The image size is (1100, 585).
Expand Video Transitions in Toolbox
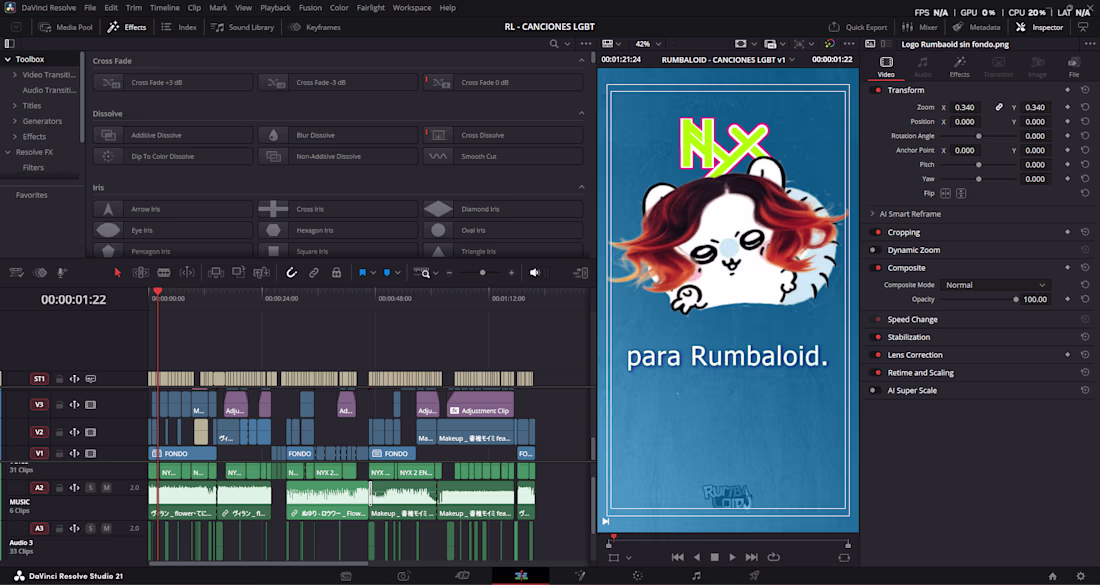pyautogui.click(x=15, y=75)
